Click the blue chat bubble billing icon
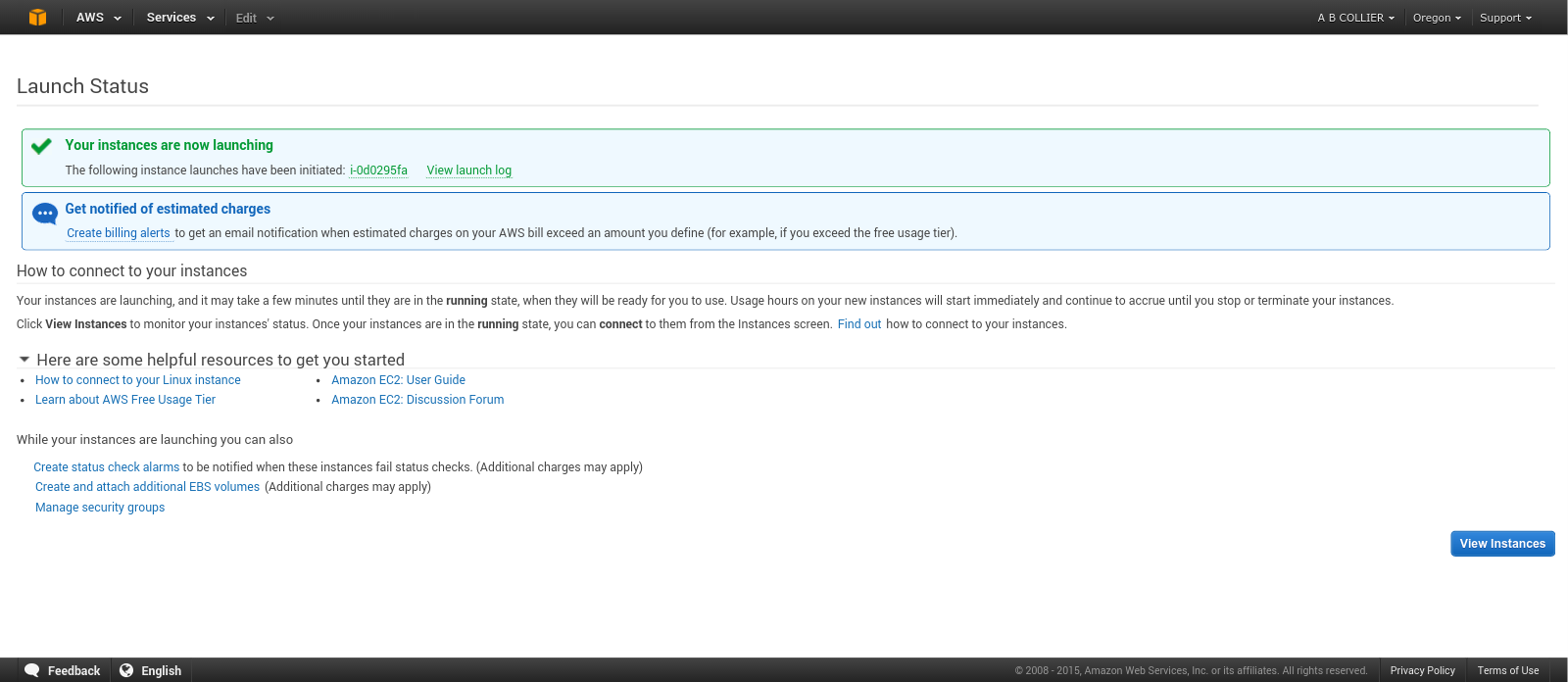The width and height of the screenshot is (1568, 682). click(45, 214)
